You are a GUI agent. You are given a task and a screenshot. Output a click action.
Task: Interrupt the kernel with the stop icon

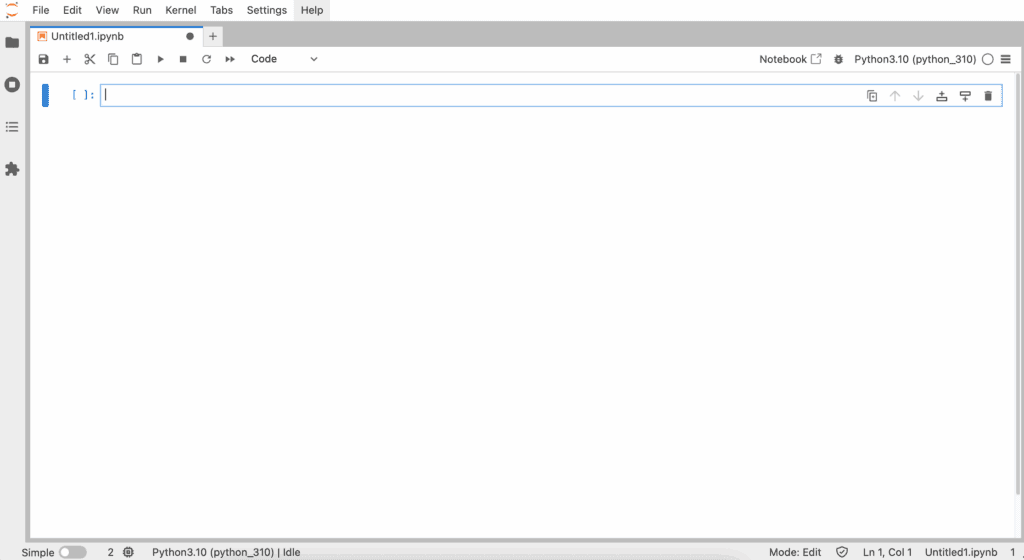pyautogui.click(x=183, y=60)
